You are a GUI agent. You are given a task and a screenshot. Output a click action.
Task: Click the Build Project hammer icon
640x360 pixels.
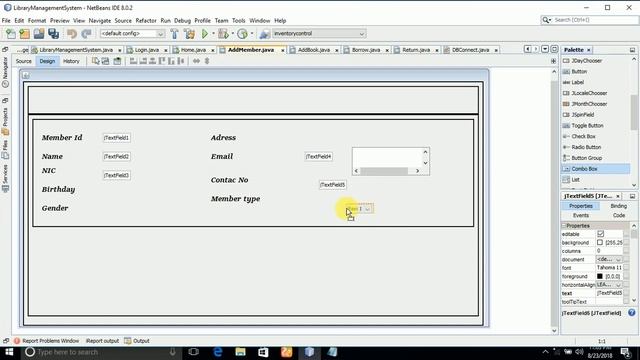point(174,34)
